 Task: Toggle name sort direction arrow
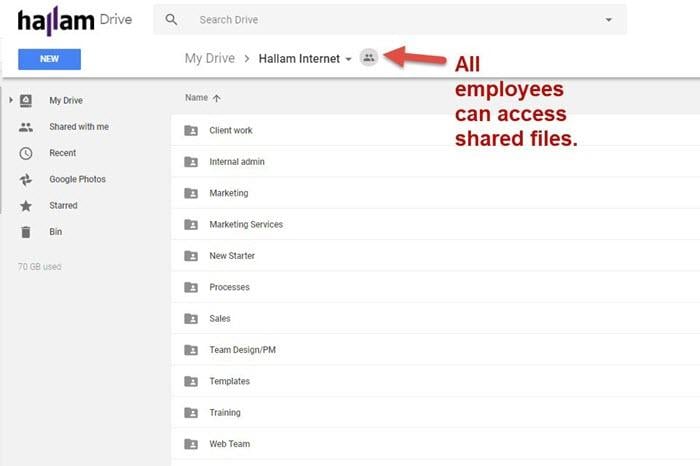[217, 98]
